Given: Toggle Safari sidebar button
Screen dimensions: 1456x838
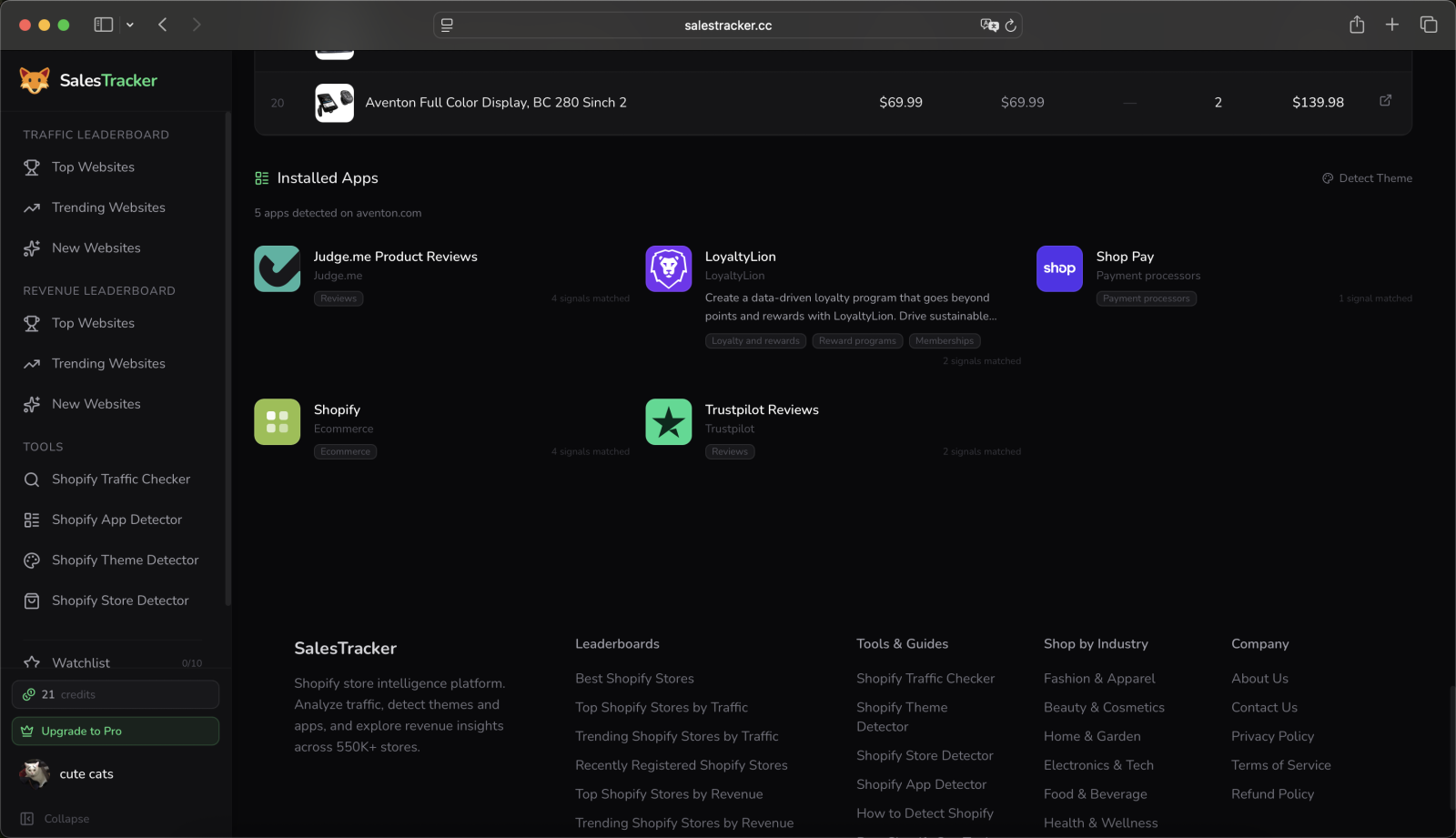Looking at the screenshot, I should click(x=104, y=25).
